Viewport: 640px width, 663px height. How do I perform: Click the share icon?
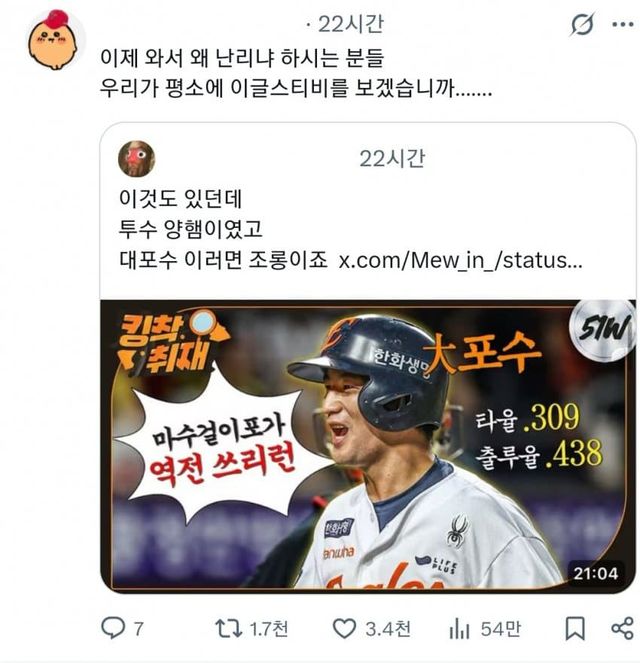tap(623, 628)
